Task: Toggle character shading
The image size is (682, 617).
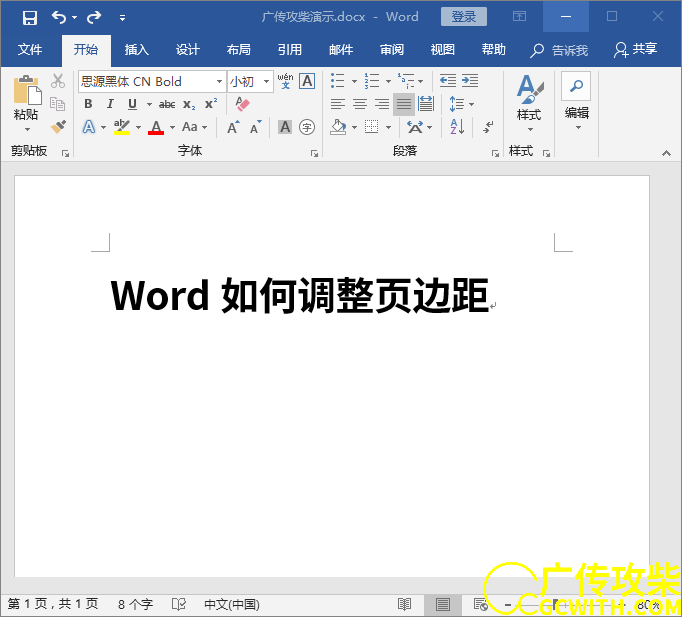Action: coord(285,127)
